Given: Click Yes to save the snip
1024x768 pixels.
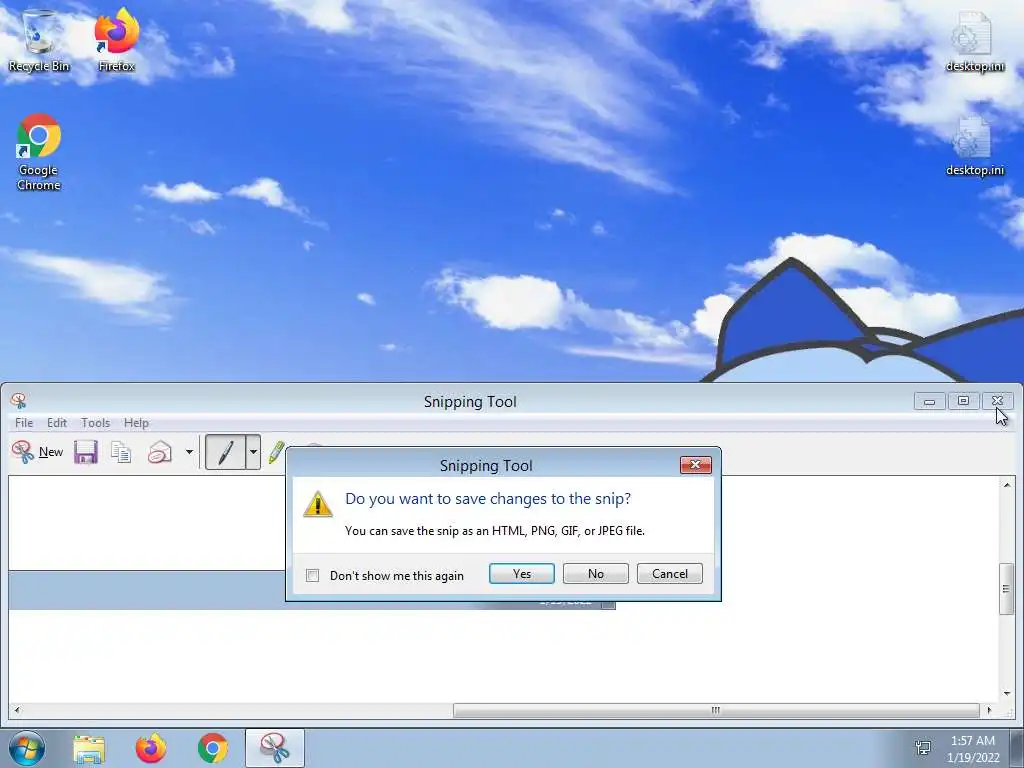Looking at the screenshot, I should [x=522, y=573].
